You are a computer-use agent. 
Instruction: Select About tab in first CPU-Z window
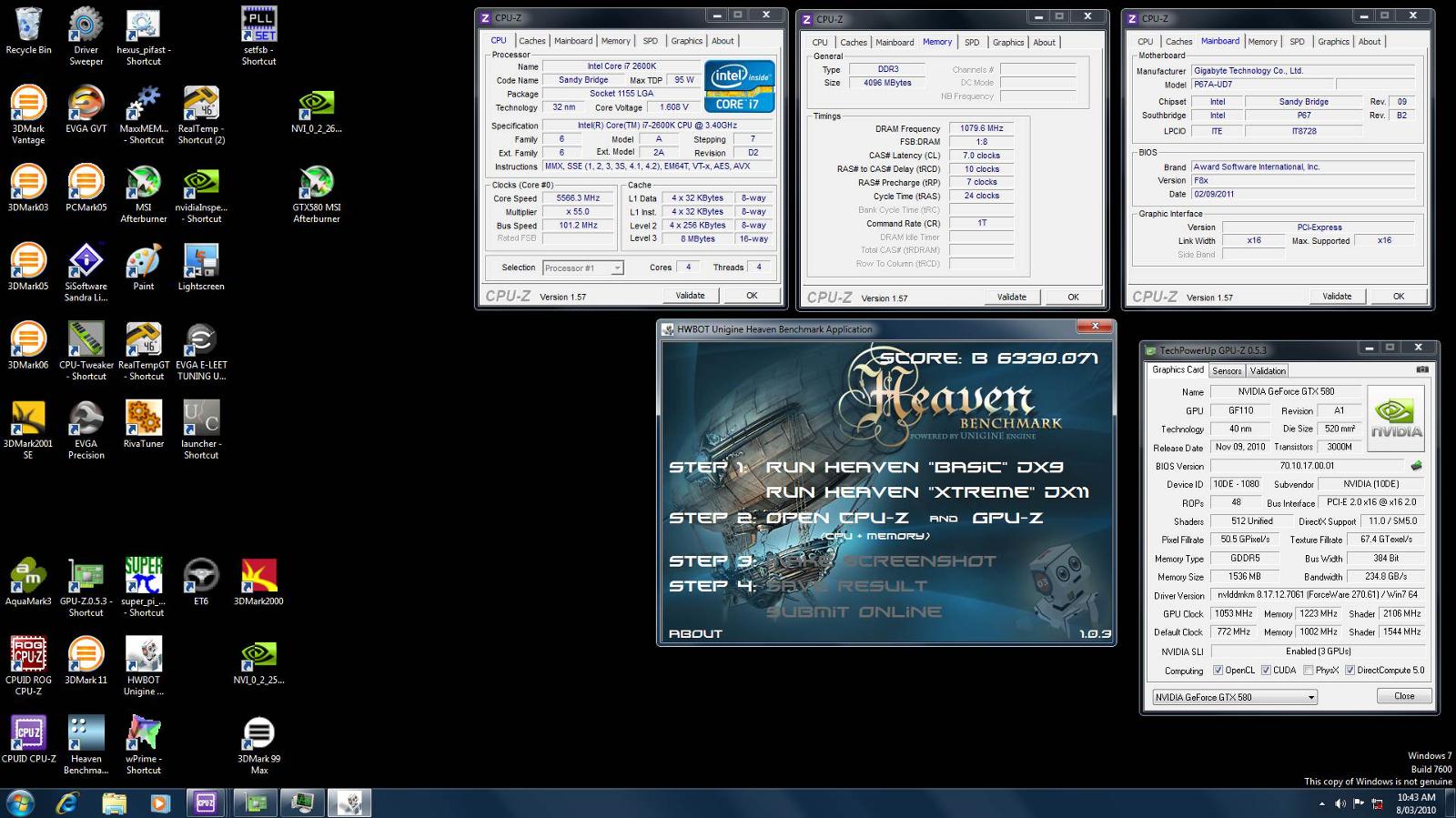point(723,41)
